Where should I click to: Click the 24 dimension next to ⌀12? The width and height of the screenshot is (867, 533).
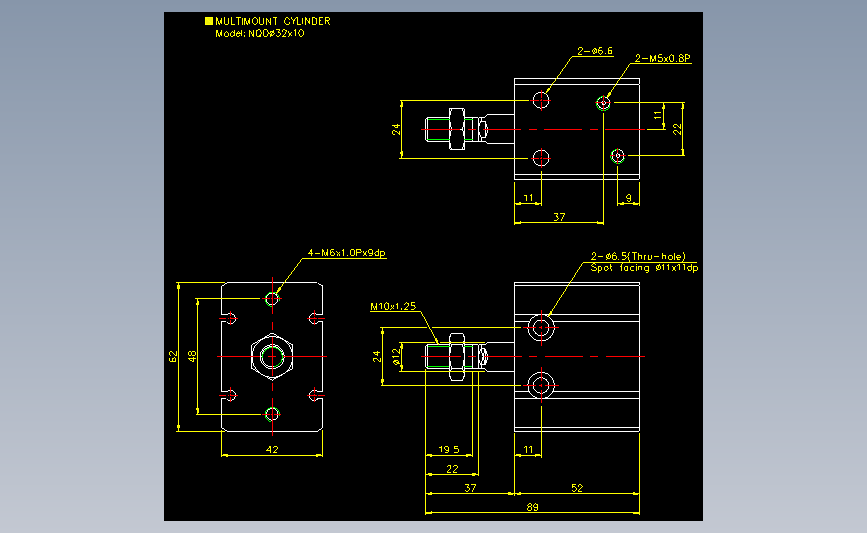click(377, 357)
